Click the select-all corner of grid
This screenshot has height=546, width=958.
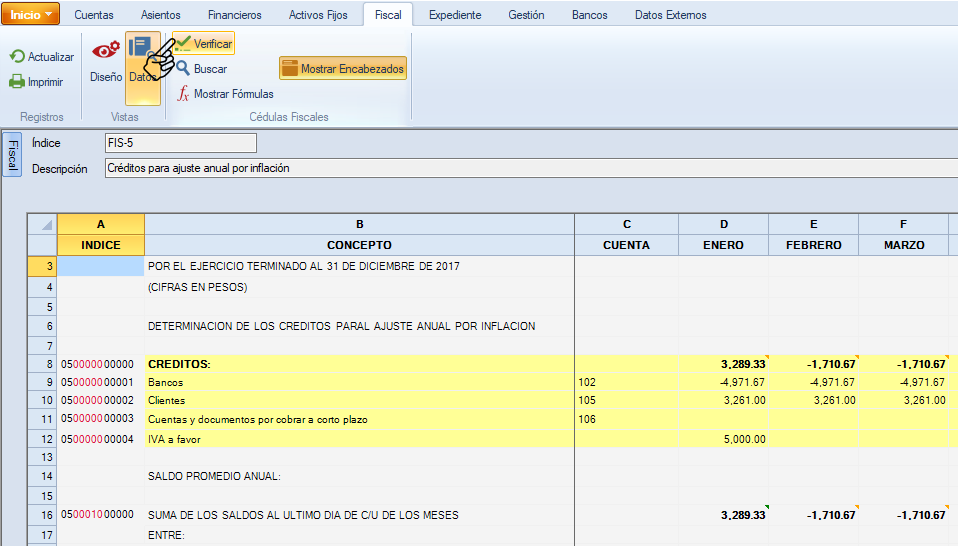[x=42, y=224]
